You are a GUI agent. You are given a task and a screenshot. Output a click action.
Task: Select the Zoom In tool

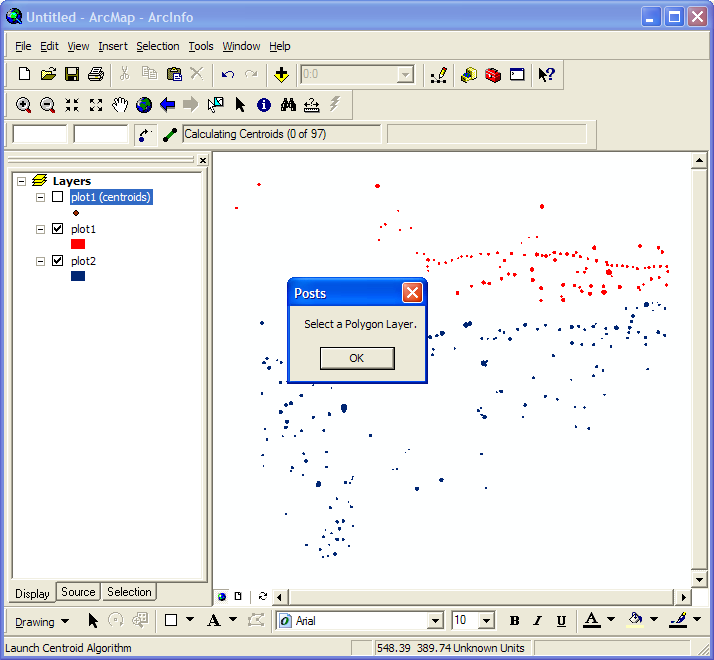pos(23,104)
